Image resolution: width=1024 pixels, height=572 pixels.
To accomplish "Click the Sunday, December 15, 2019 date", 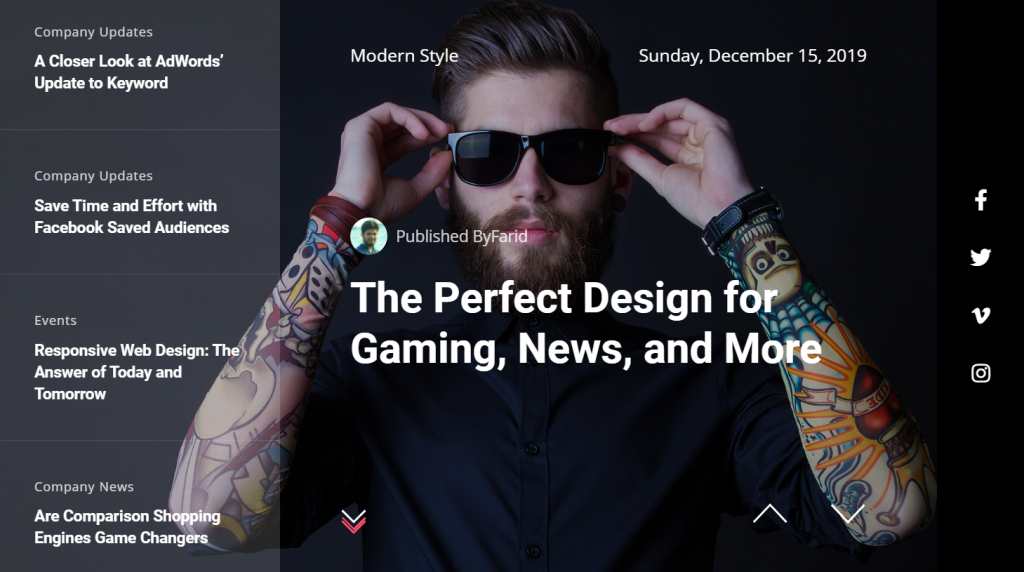I will click(752, 56).
